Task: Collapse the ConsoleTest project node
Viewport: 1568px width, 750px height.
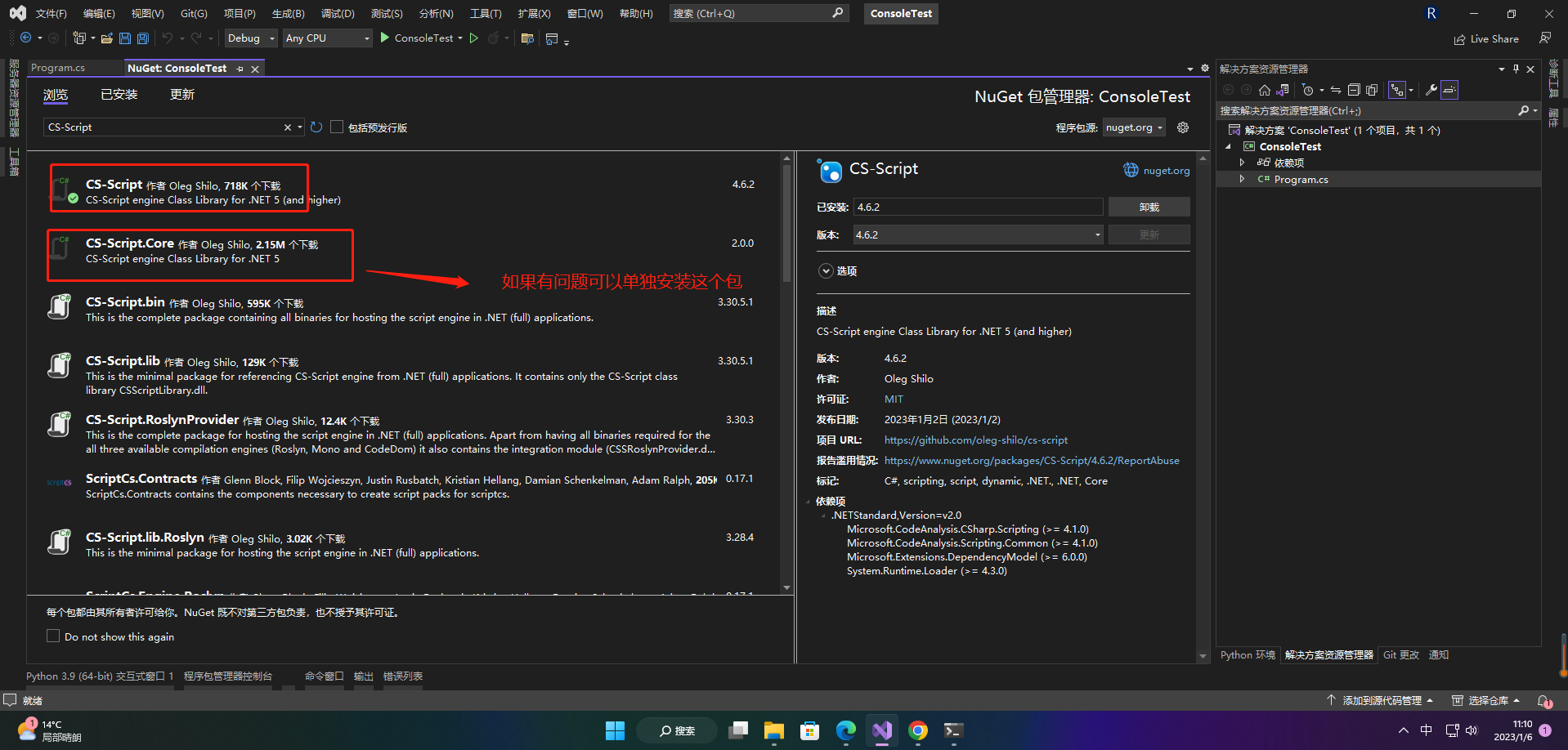Action: click(1229, 146)
